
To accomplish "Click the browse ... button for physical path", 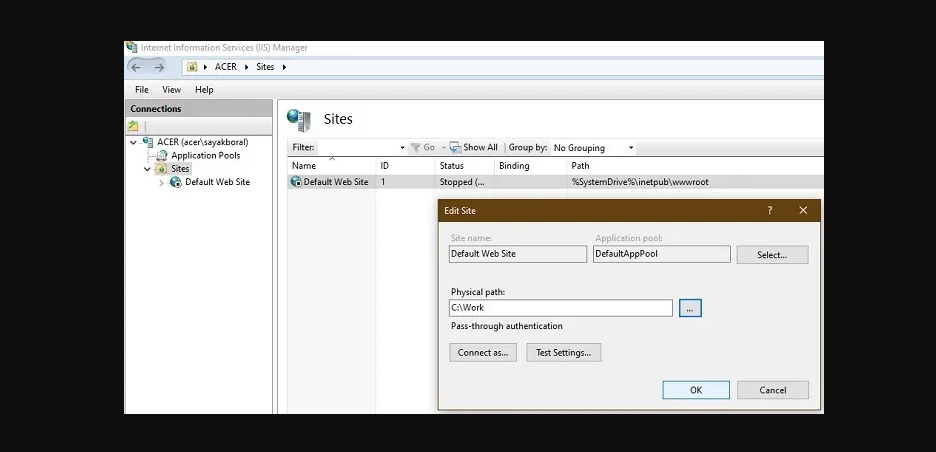I will (x=690, y=308).
